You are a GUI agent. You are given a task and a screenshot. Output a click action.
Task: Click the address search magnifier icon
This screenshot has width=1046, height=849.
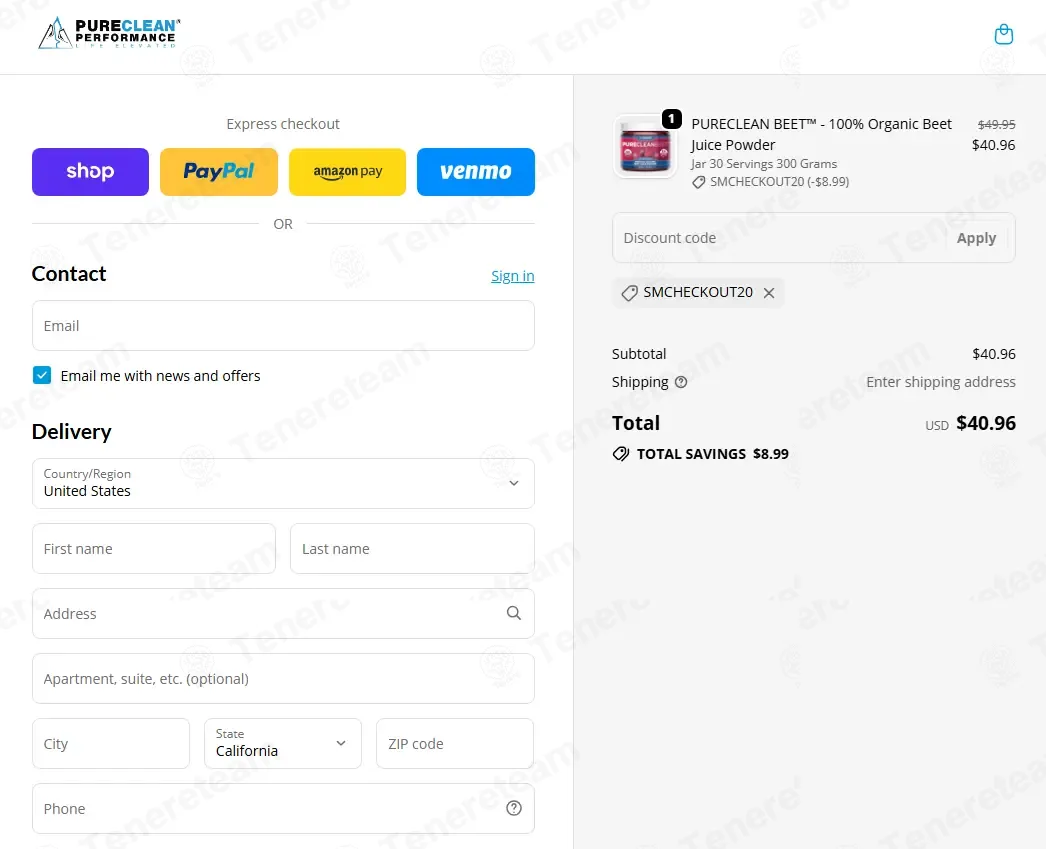pos(514,613)
